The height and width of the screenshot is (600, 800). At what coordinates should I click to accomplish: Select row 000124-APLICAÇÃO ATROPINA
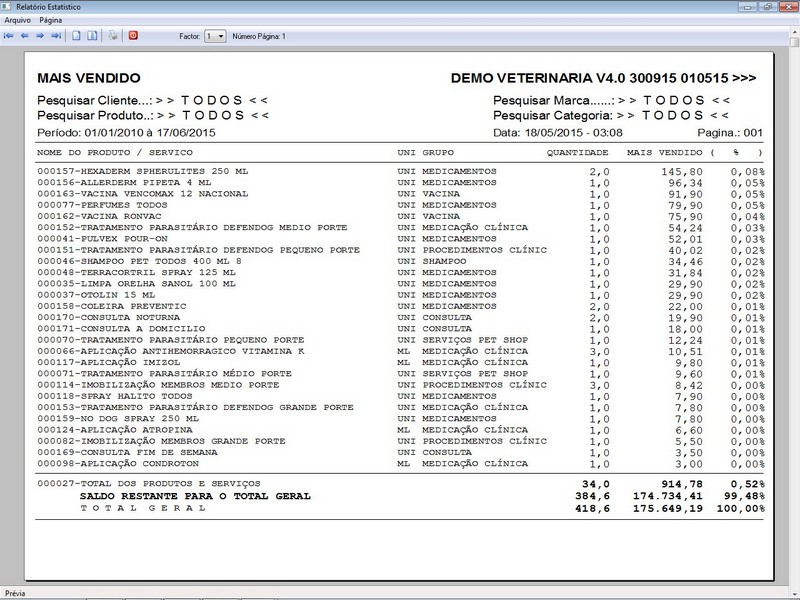pyautogui.click(x=401, y=430)
